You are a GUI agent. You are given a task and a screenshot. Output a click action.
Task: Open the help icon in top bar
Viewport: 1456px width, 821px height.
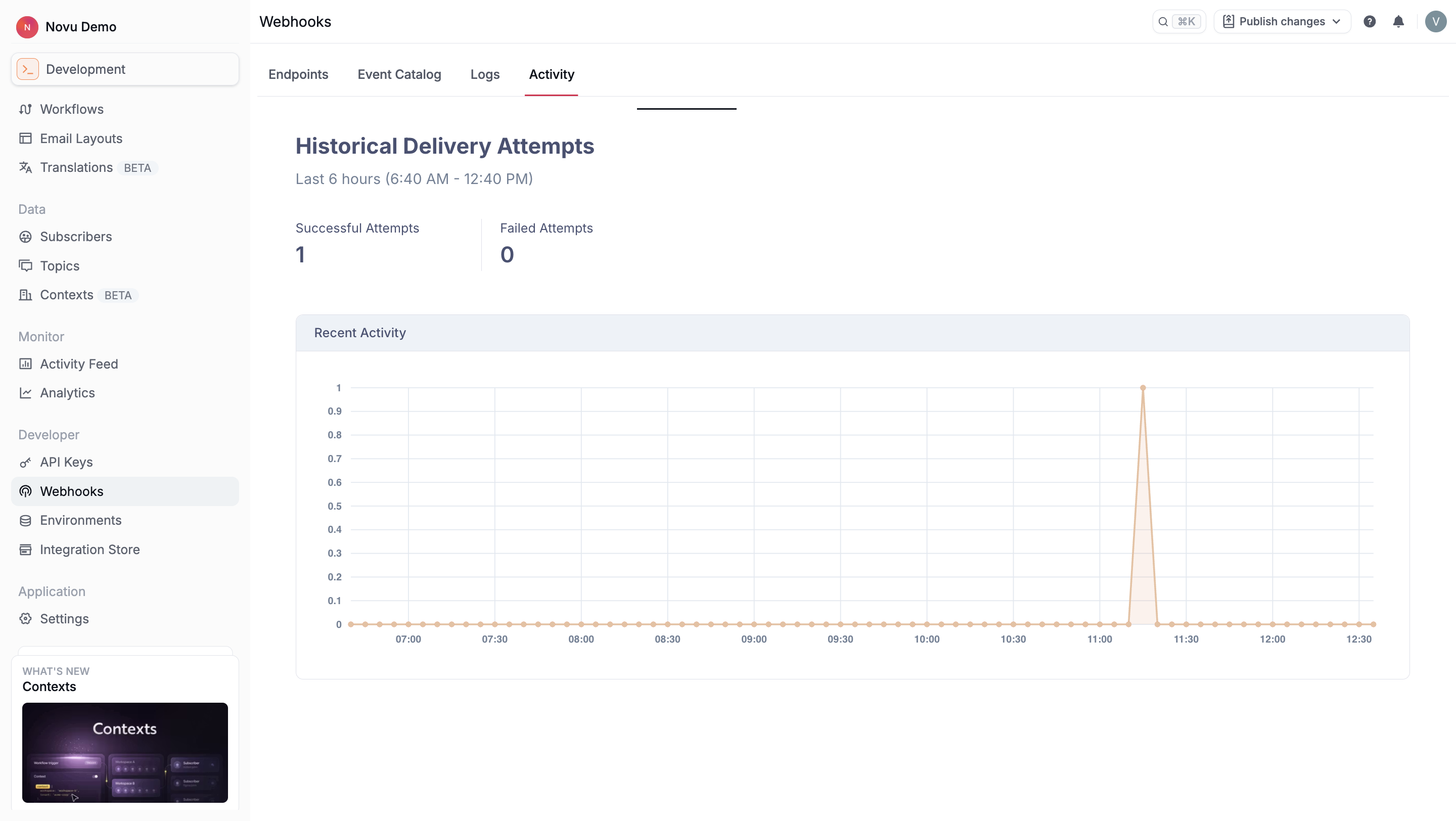1370,21
